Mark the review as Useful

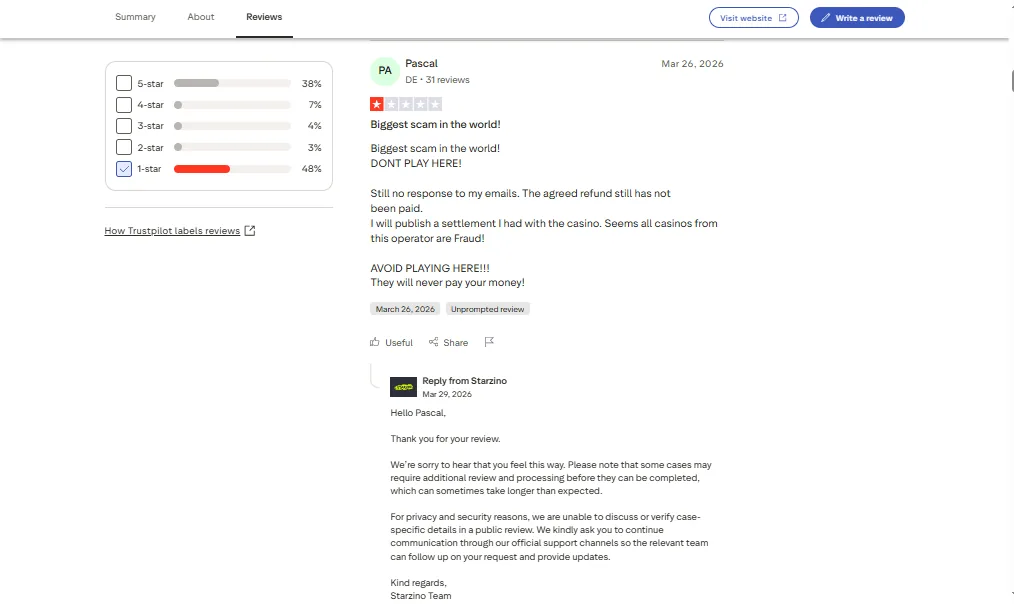[391, 343]
